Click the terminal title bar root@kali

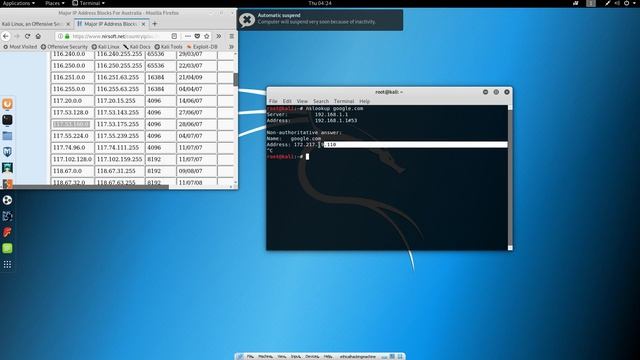[x=389, y=92]
